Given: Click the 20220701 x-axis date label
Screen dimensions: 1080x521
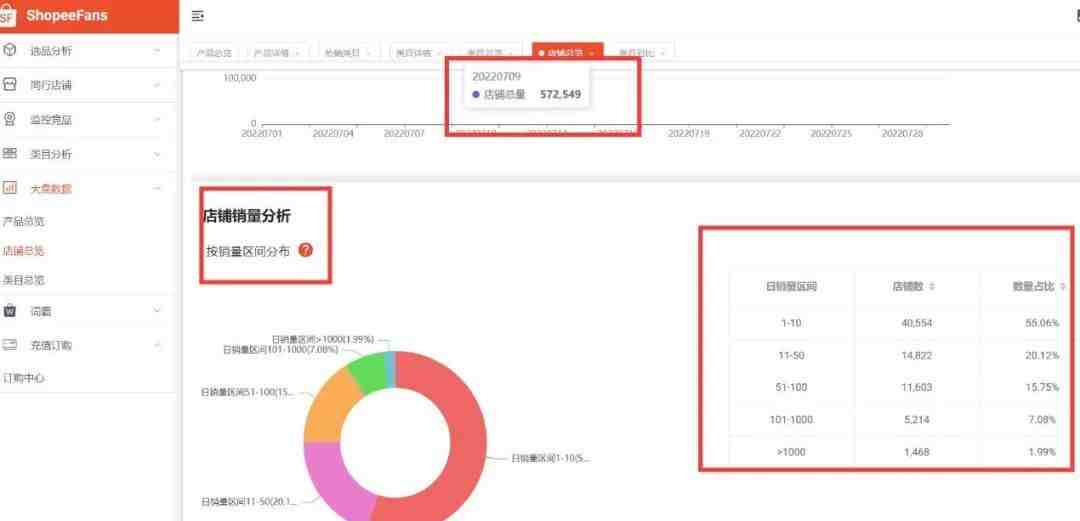Looking at the screenshot, I should tap(261, 133).
